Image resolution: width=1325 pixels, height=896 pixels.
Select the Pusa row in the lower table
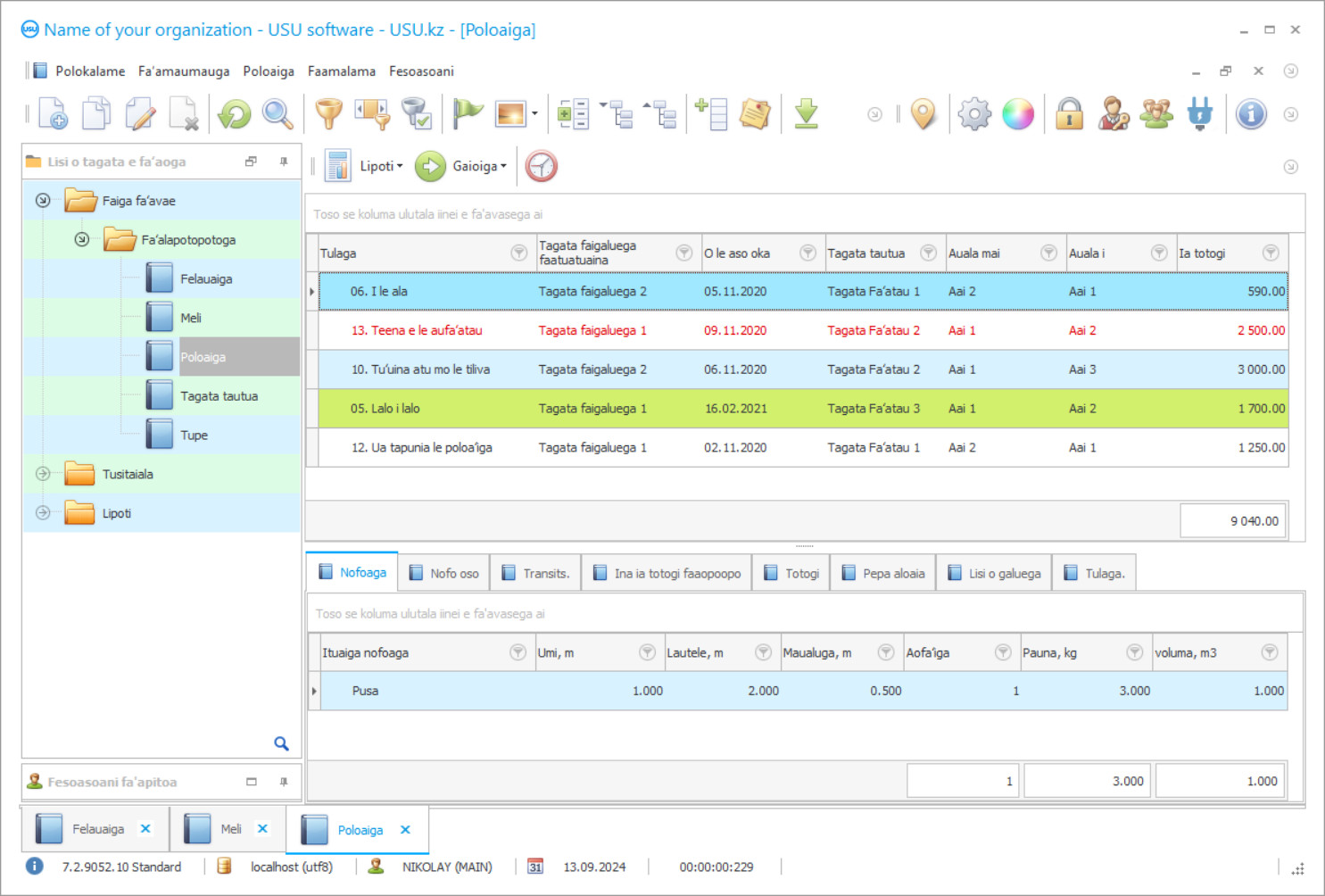pos(803,691)
